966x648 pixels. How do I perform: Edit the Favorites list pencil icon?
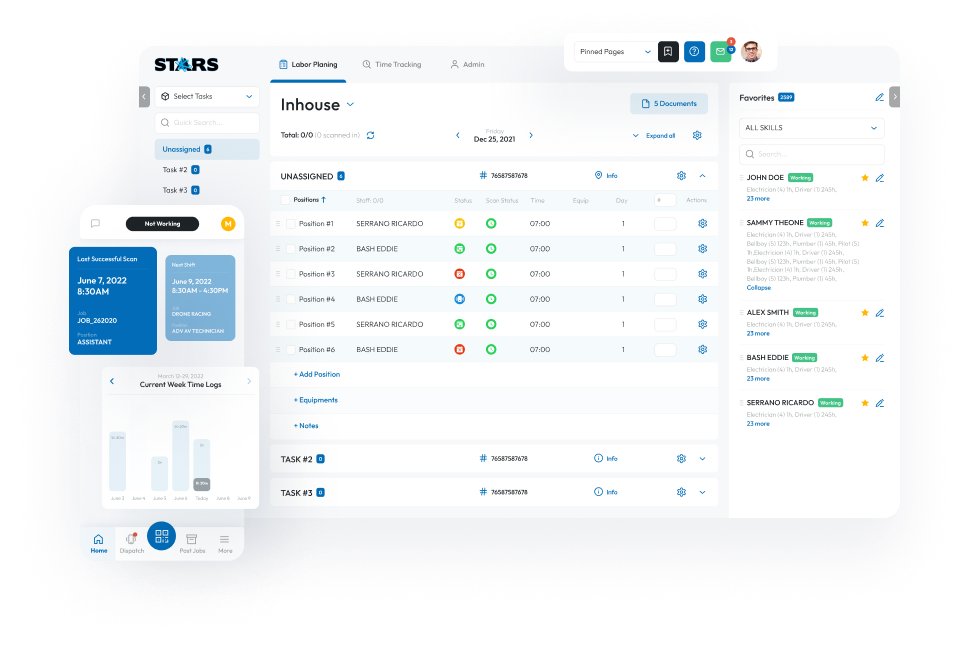(x=880, y=97)
